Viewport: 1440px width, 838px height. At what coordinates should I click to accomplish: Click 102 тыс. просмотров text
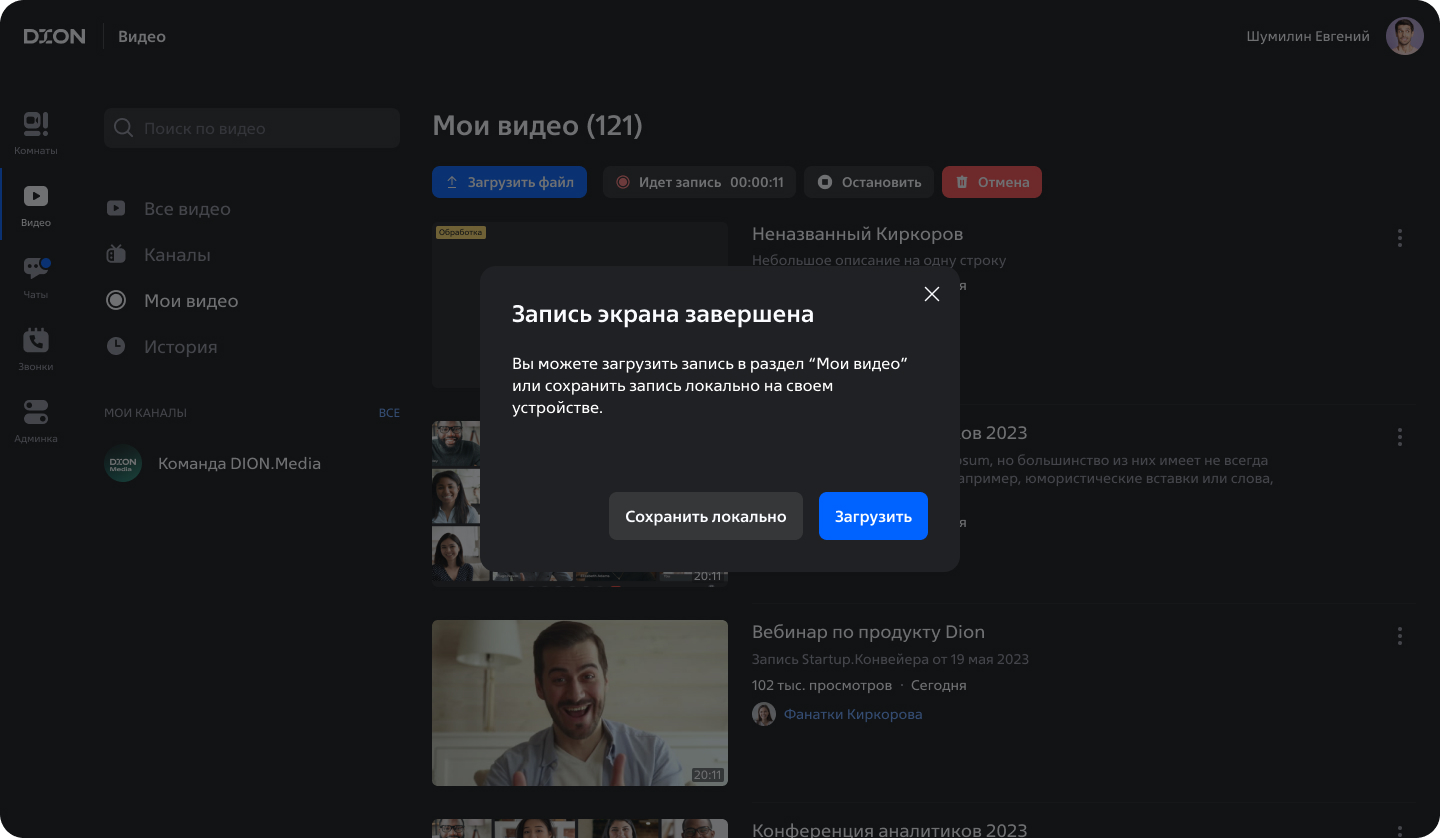tap(822, 686)
